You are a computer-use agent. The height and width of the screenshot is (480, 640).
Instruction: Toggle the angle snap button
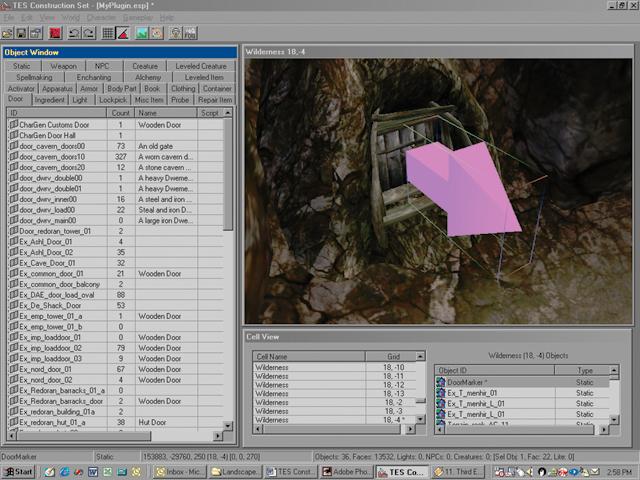click(122, 33)
